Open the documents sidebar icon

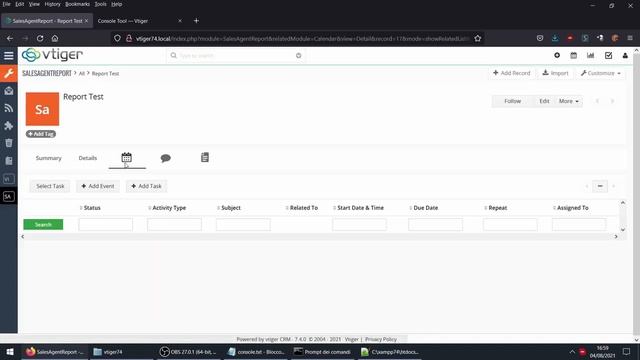(x=9, y=161)
